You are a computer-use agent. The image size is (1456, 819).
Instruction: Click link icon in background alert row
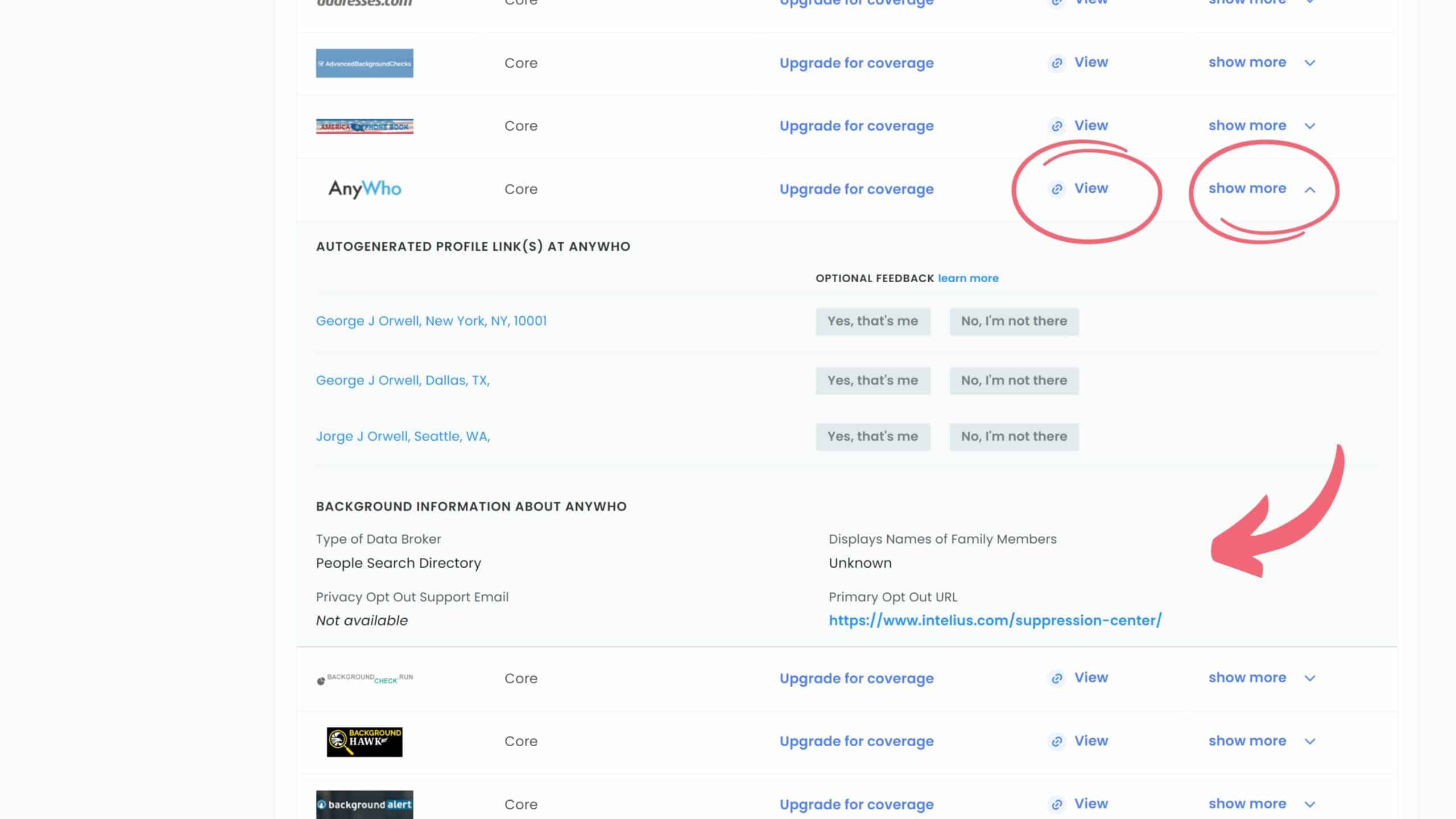click(x=1057, y=805)
